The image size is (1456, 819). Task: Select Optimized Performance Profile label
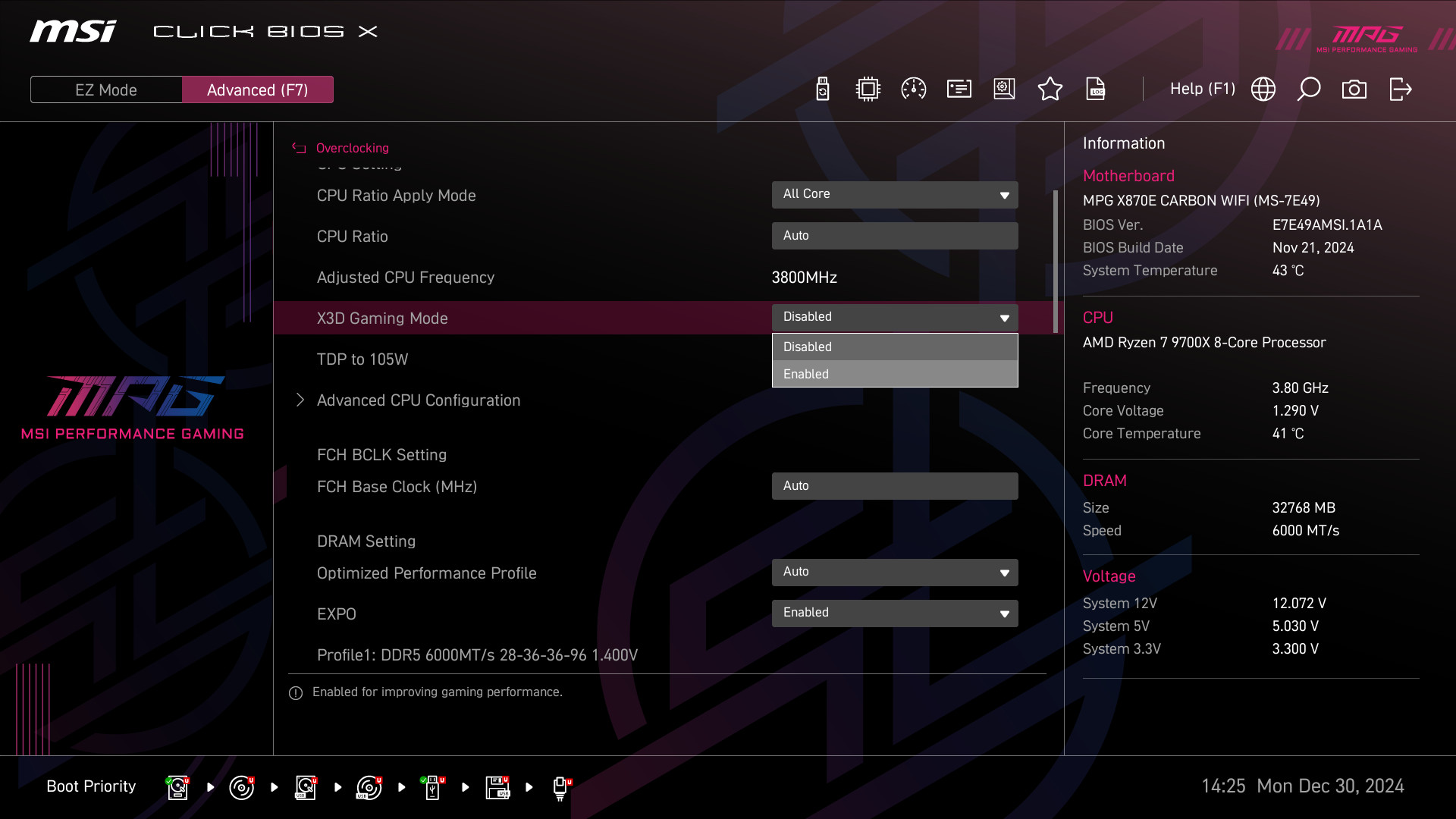pos(427,573)
